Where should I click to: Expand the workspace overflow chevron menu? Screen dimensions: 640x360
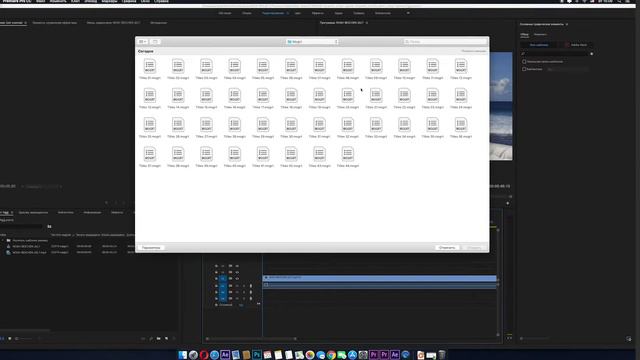point(408,13)
